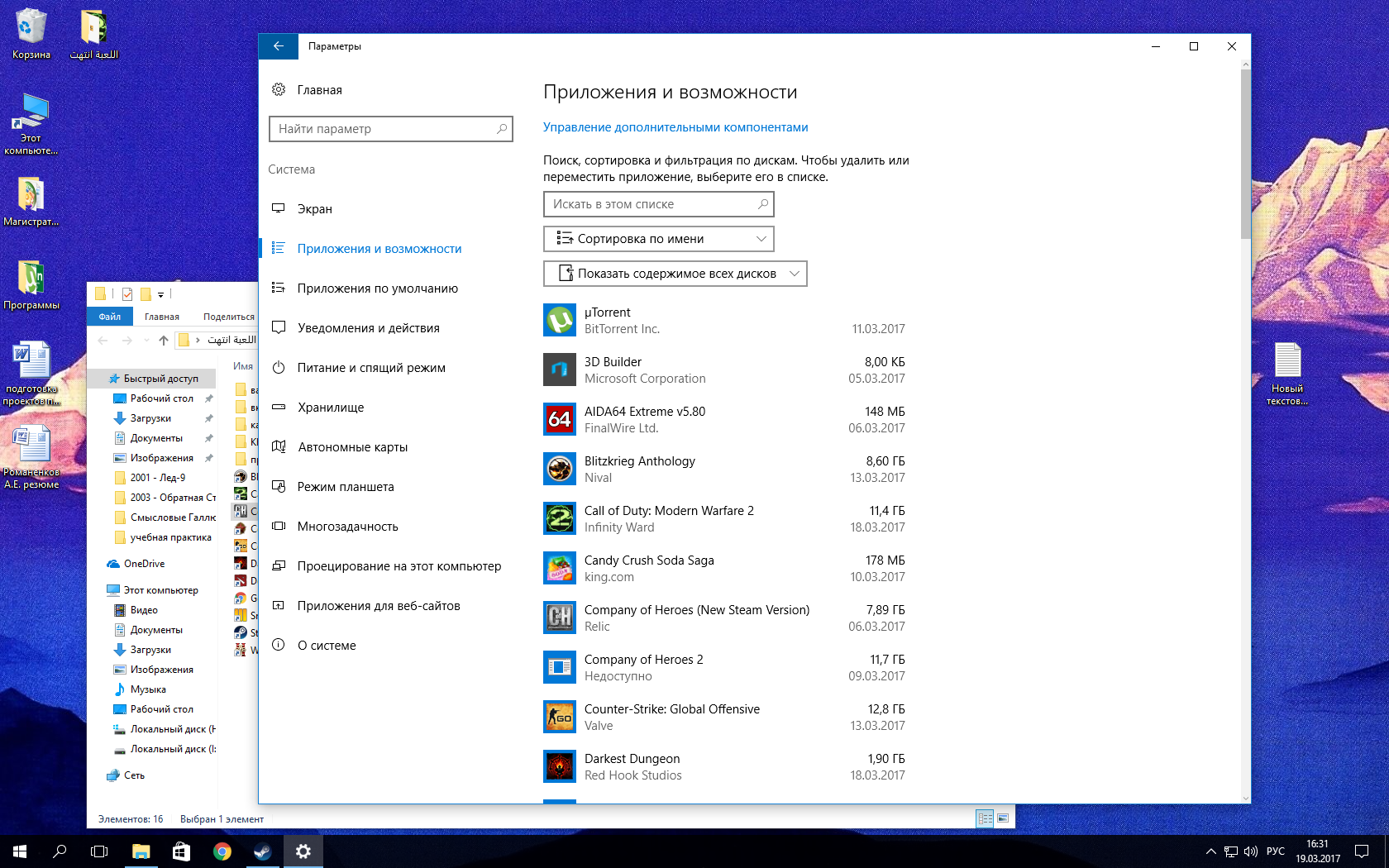1389x868 pixels.
Task: Open Главная ribbon tab in File Explorer
Action: click(162, 317)
